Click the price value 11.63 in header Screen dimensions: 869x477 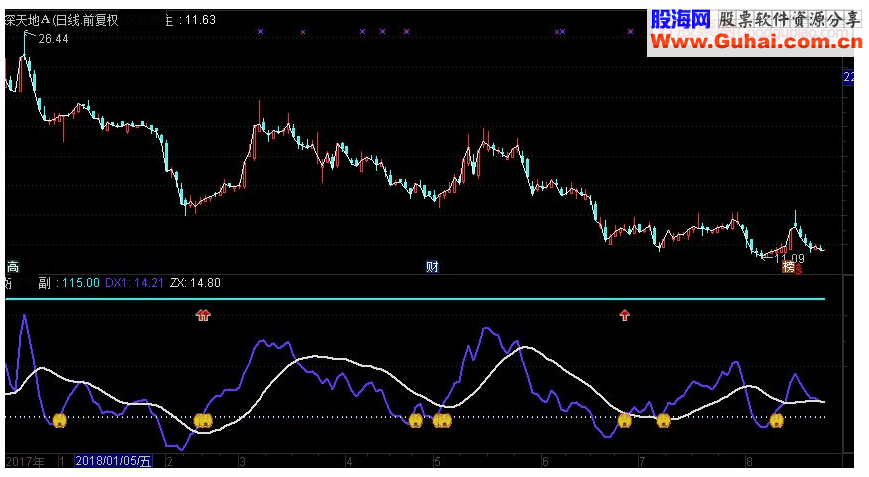[200, 20]
